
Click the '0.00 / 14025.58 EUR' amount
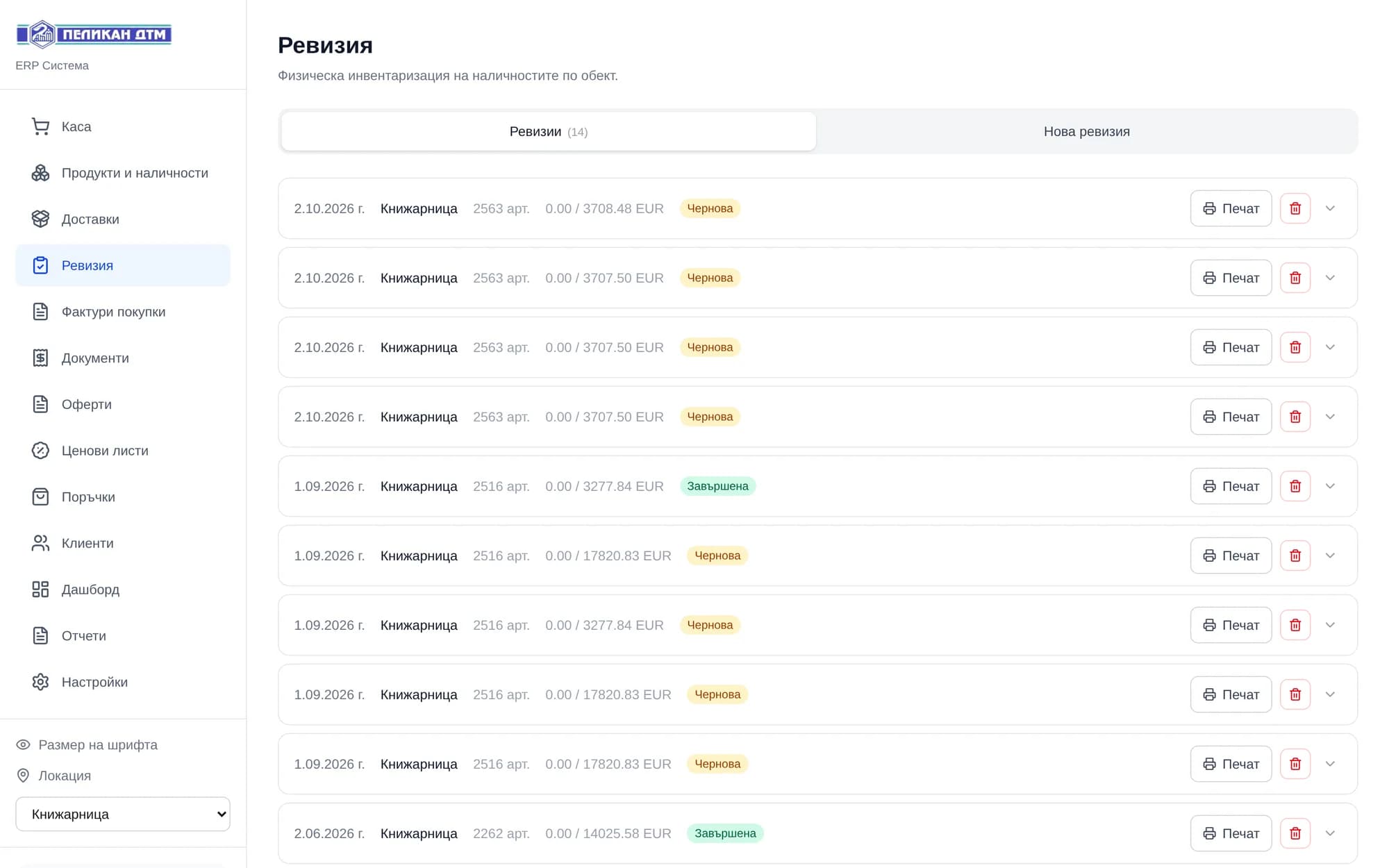click(x=608, y=833)
